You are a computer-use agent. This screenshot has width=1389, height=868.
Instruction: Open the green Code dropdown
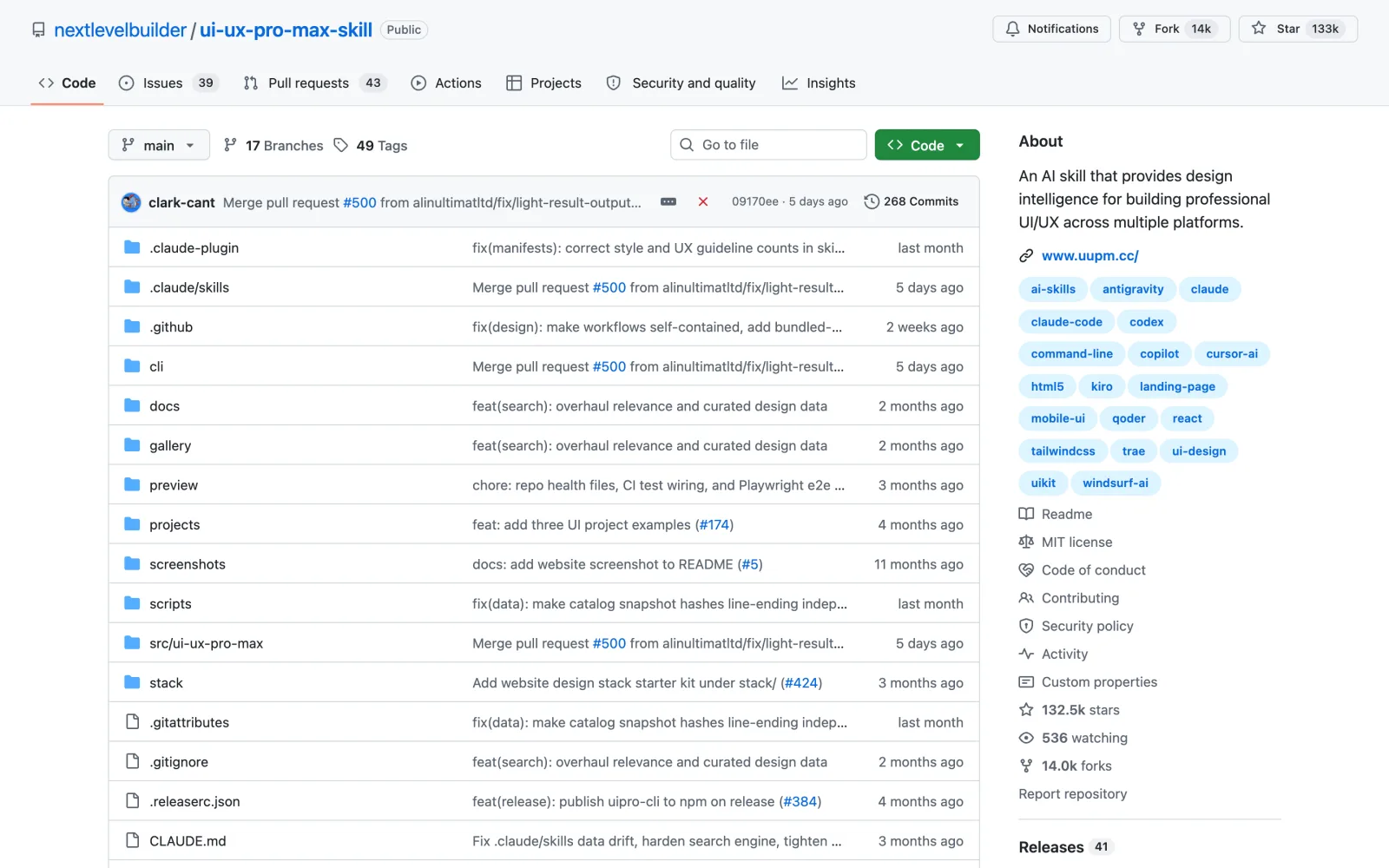click(x=927, y=145)
